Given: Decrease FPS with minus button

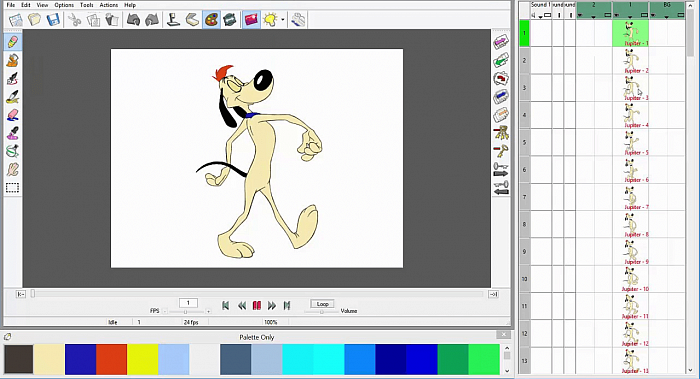Looking at the screenshot, I should [x=165, y=312].
